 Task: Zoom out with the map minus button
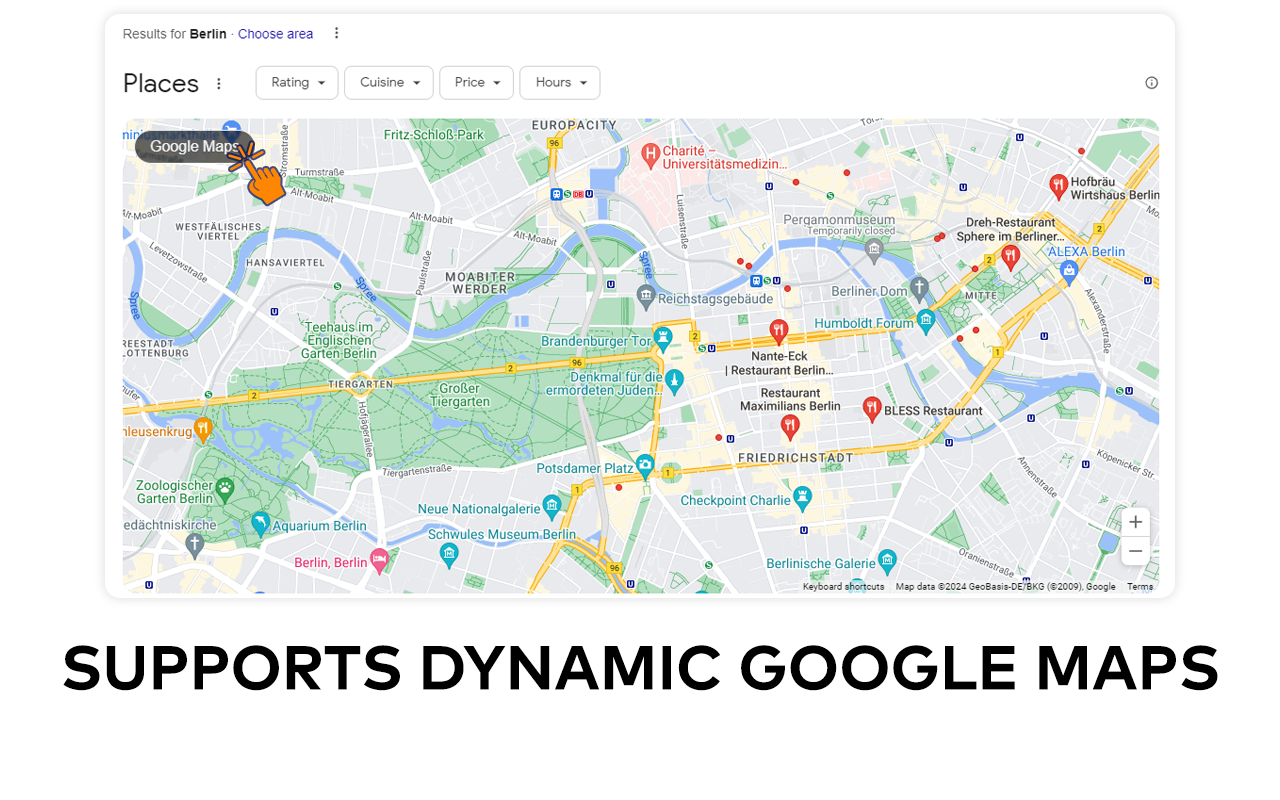pos(1135,551)
